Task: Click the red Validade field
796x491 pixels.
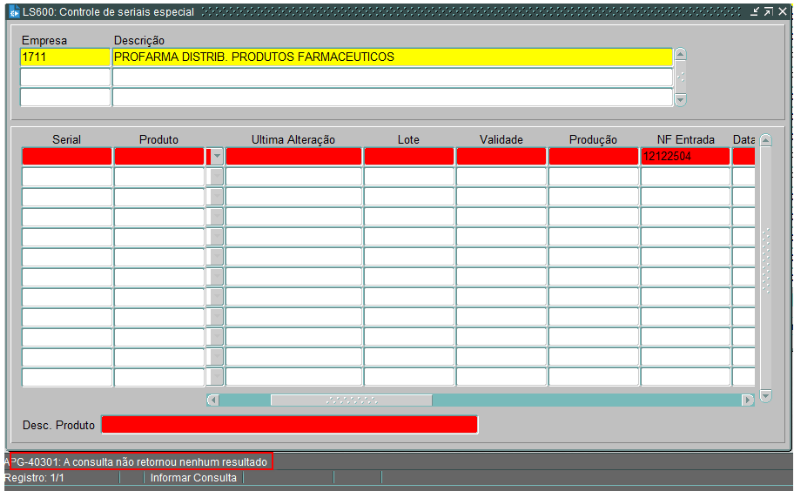Action: 501,156
